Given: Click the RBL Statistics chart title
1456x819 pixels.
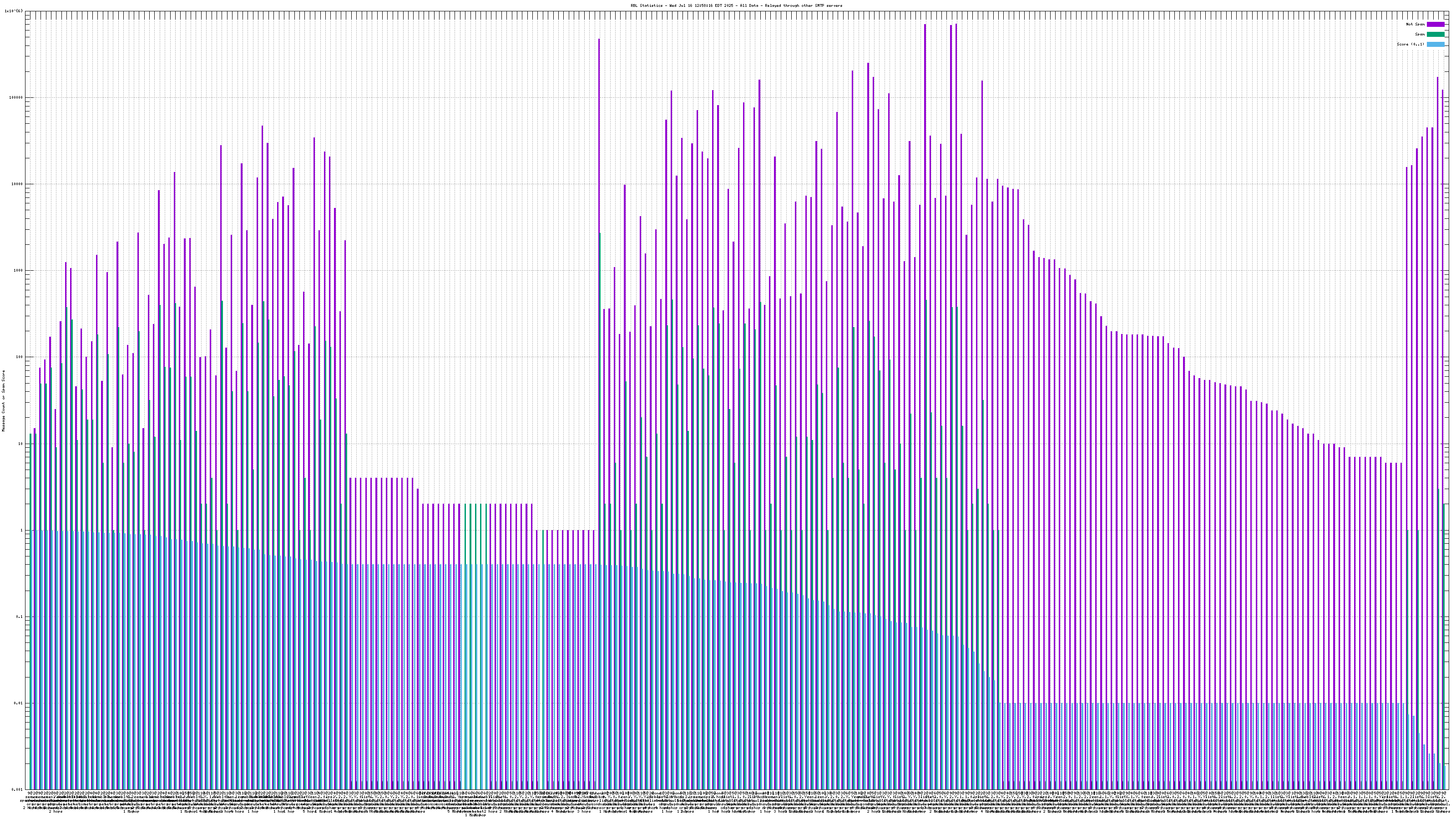Looking at the screenshot, I should point(736,5).
